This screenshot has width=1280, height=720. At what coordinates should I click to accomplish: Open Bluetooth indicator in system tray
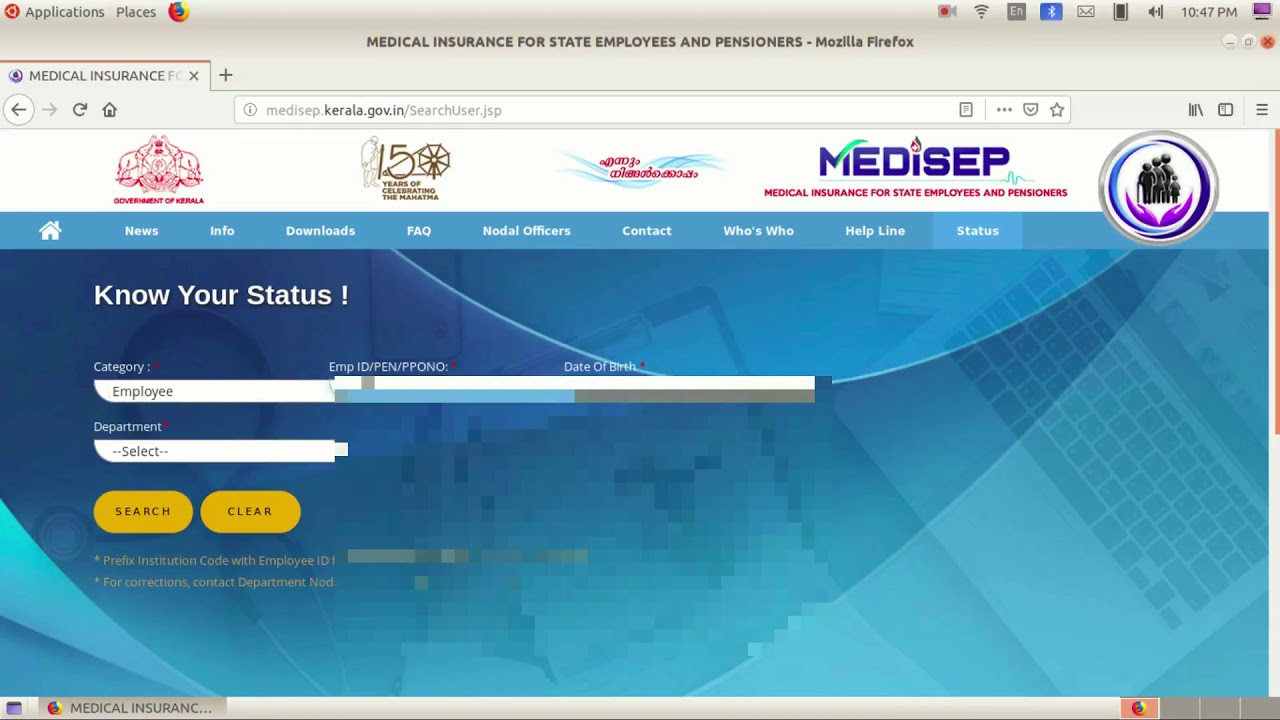point(1051,12)
